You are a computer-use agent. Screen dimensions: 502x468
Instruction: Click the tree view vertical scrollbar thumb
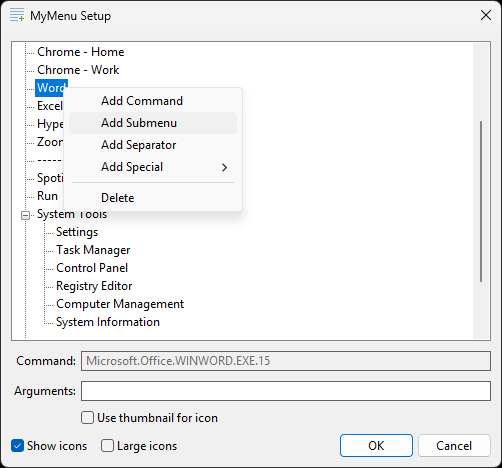[x=481, y=201]
